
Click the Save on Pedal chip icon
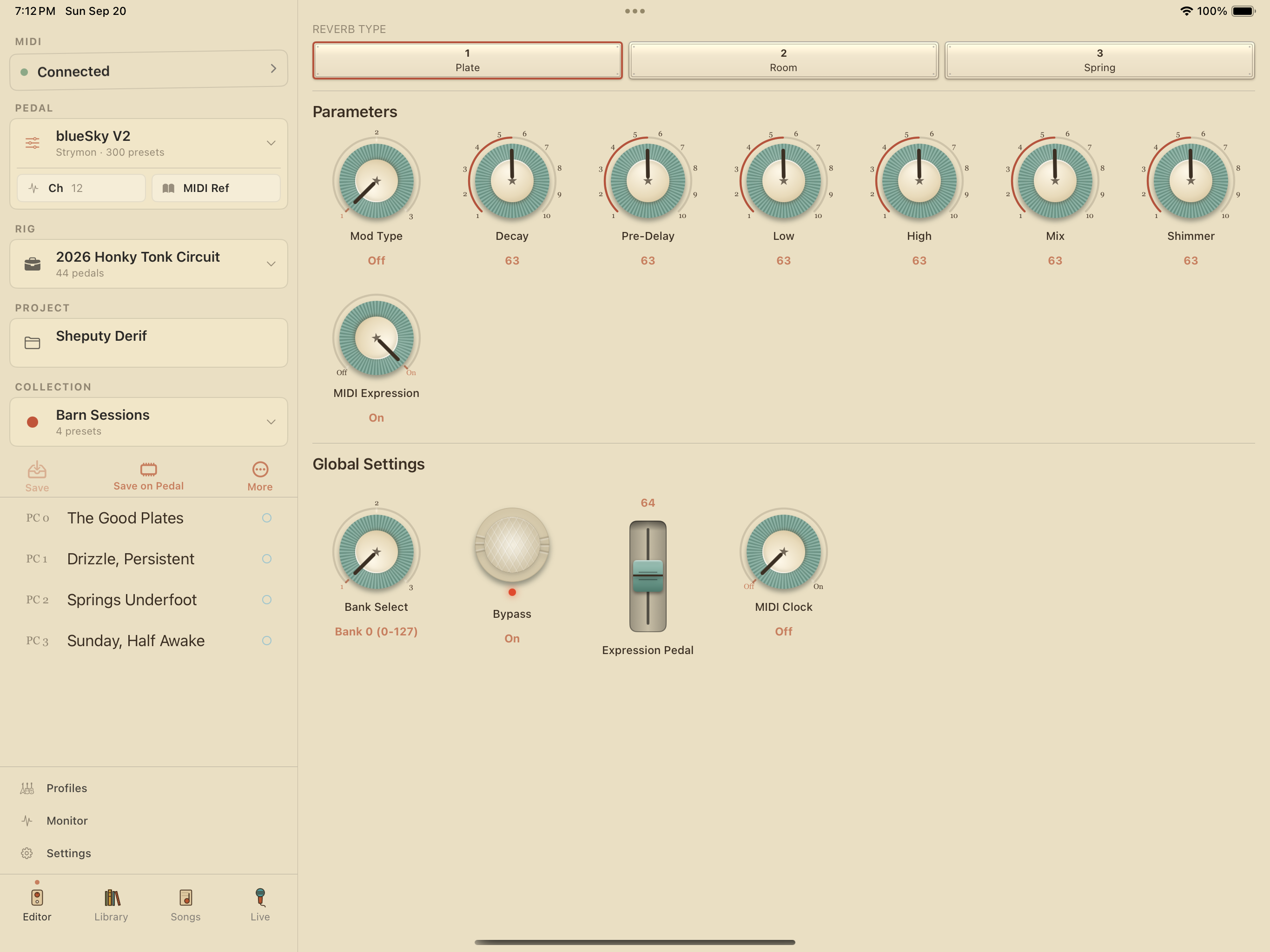[x=148, y=469]
